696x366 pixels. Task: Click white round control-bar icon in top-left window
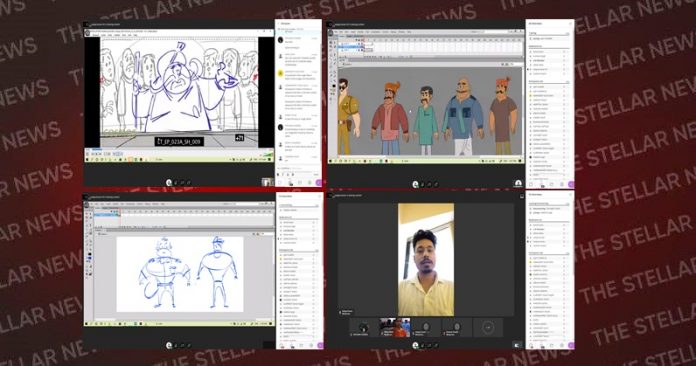(169, 182)
